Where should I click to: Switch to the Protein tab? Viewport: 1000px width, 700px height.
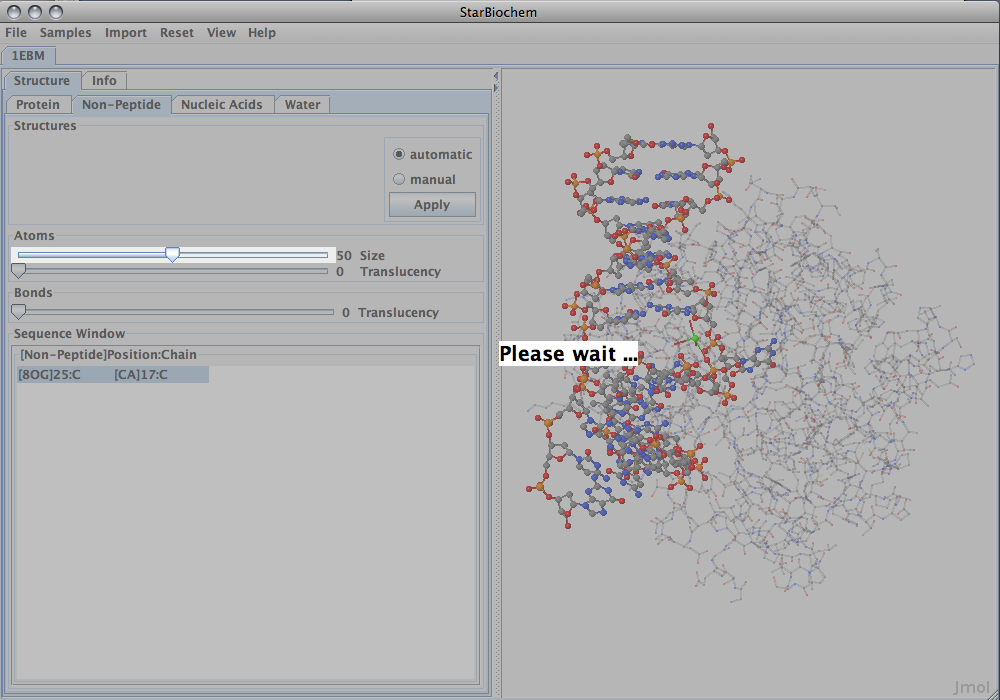pyautogui.click(x=38, y=105)
